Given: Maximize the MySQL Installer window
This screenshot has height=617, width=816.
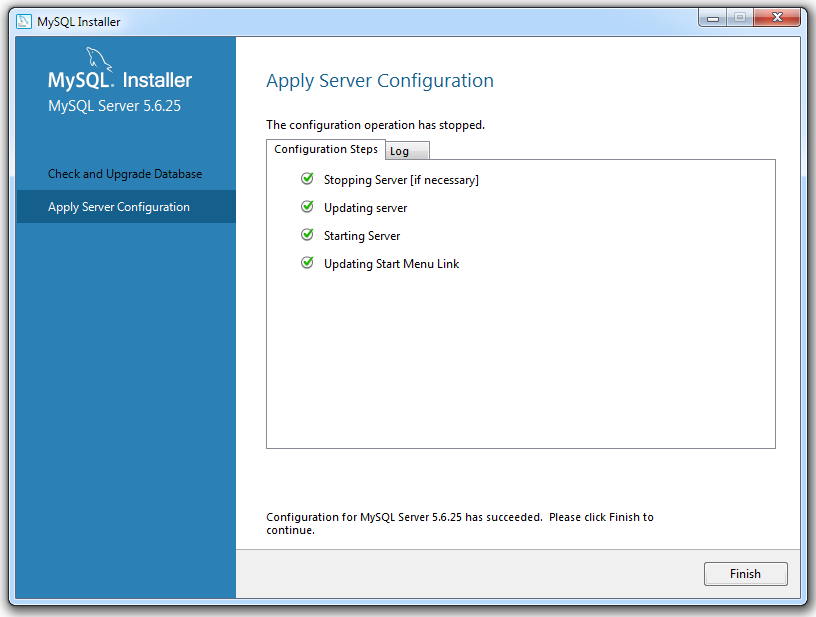Looking at the screenshot, I should point(740,18).
